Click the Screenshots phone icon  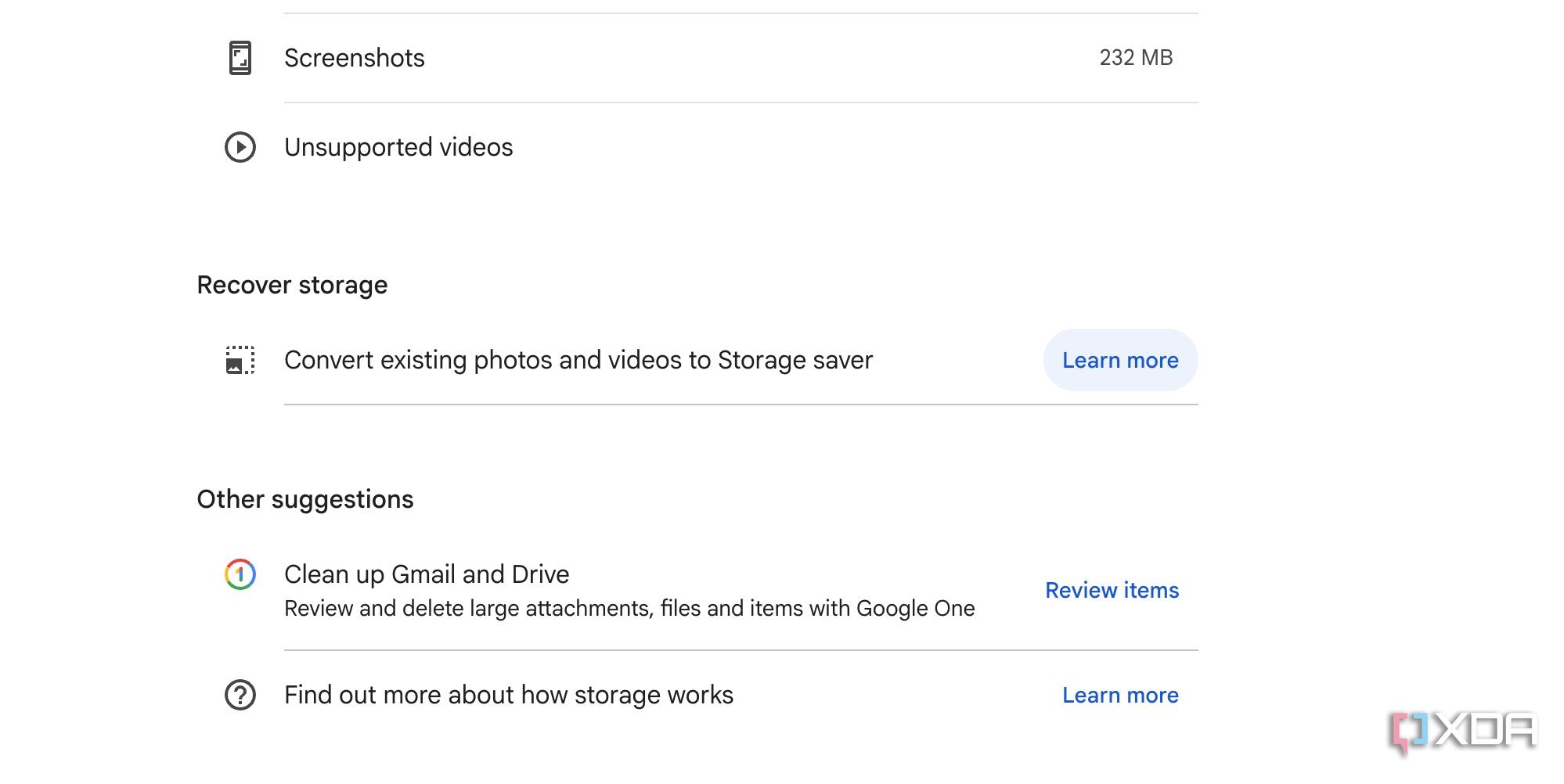[x=240, y=58]
